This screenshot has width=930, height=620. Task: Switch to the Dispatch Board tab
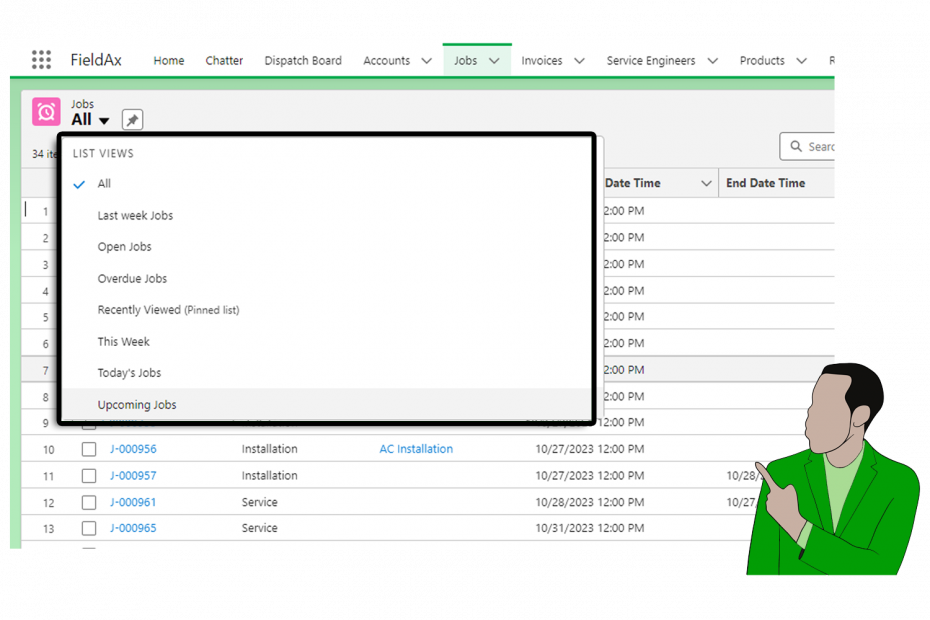click(x=303, y=60)
